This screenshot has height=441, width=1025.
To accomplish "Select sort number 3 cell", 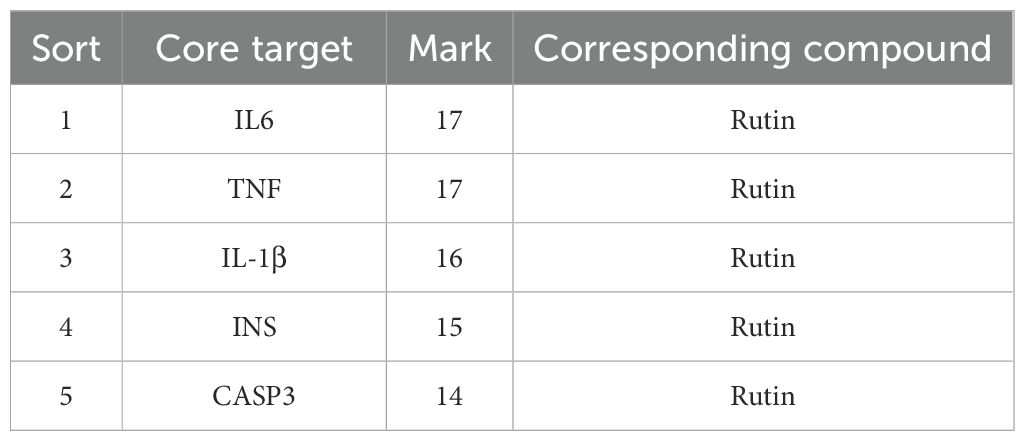I will (66, 259).
